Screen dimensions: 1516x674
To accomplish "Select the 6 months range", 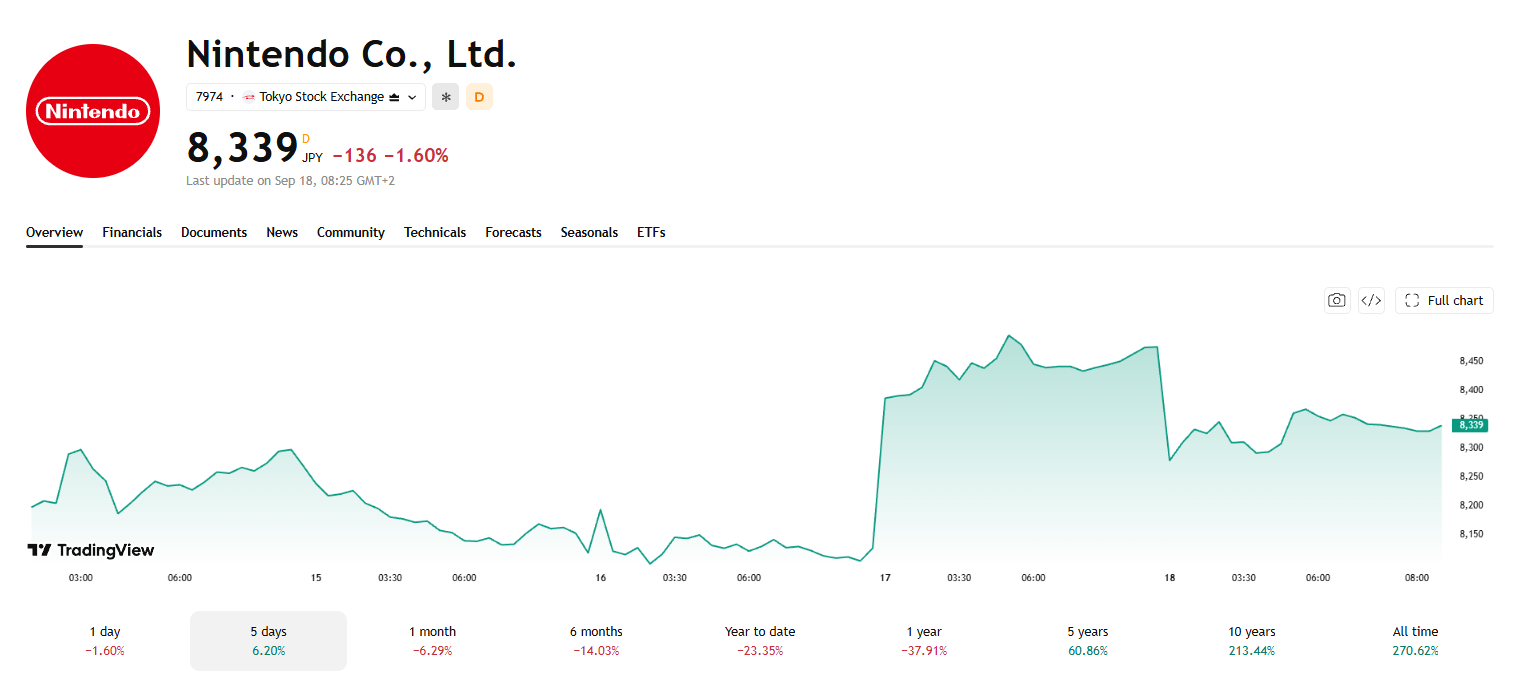I will [596, 641].
